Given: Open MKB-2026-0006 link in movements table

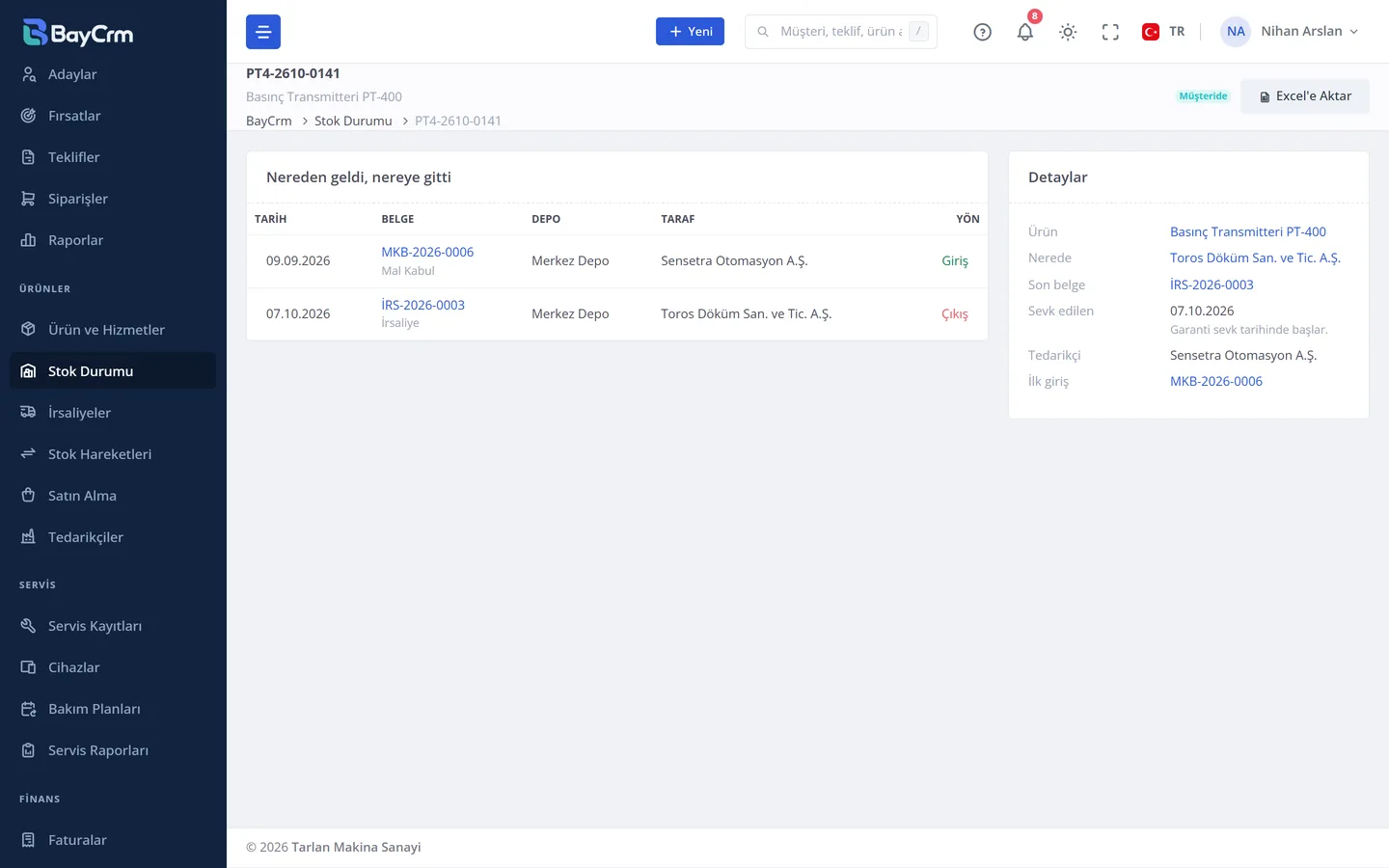Looking at the screenshot, I should pyautogui.click(x=427, y=252).
